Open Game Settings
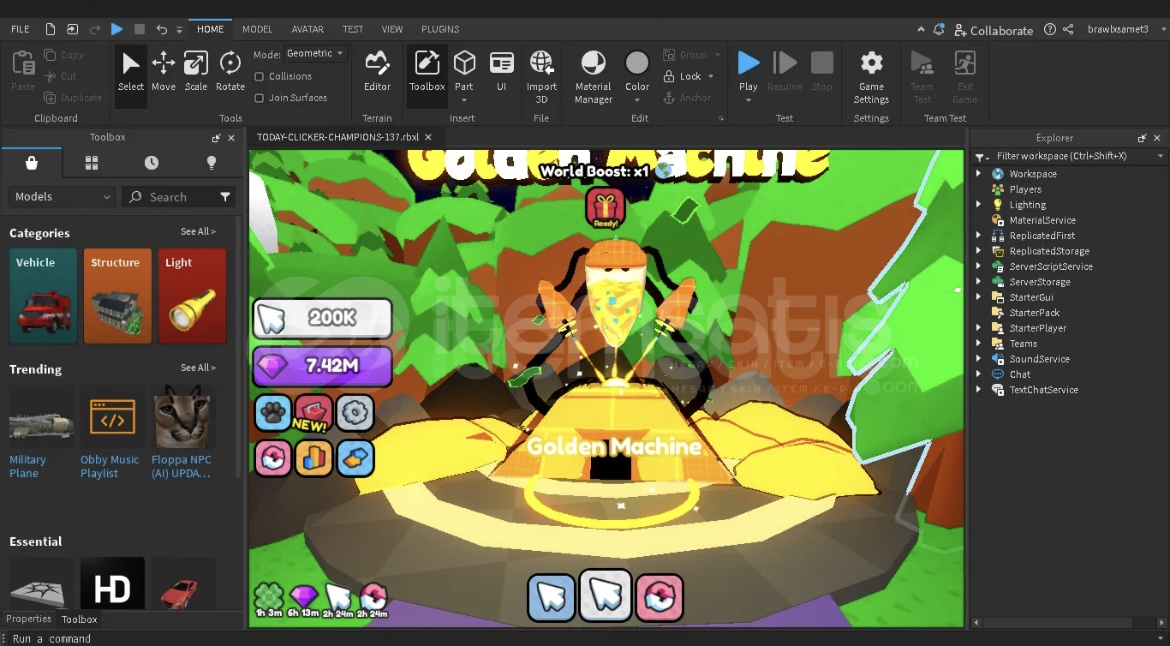This screenshot has height=646, width=1170. point(872,77)
